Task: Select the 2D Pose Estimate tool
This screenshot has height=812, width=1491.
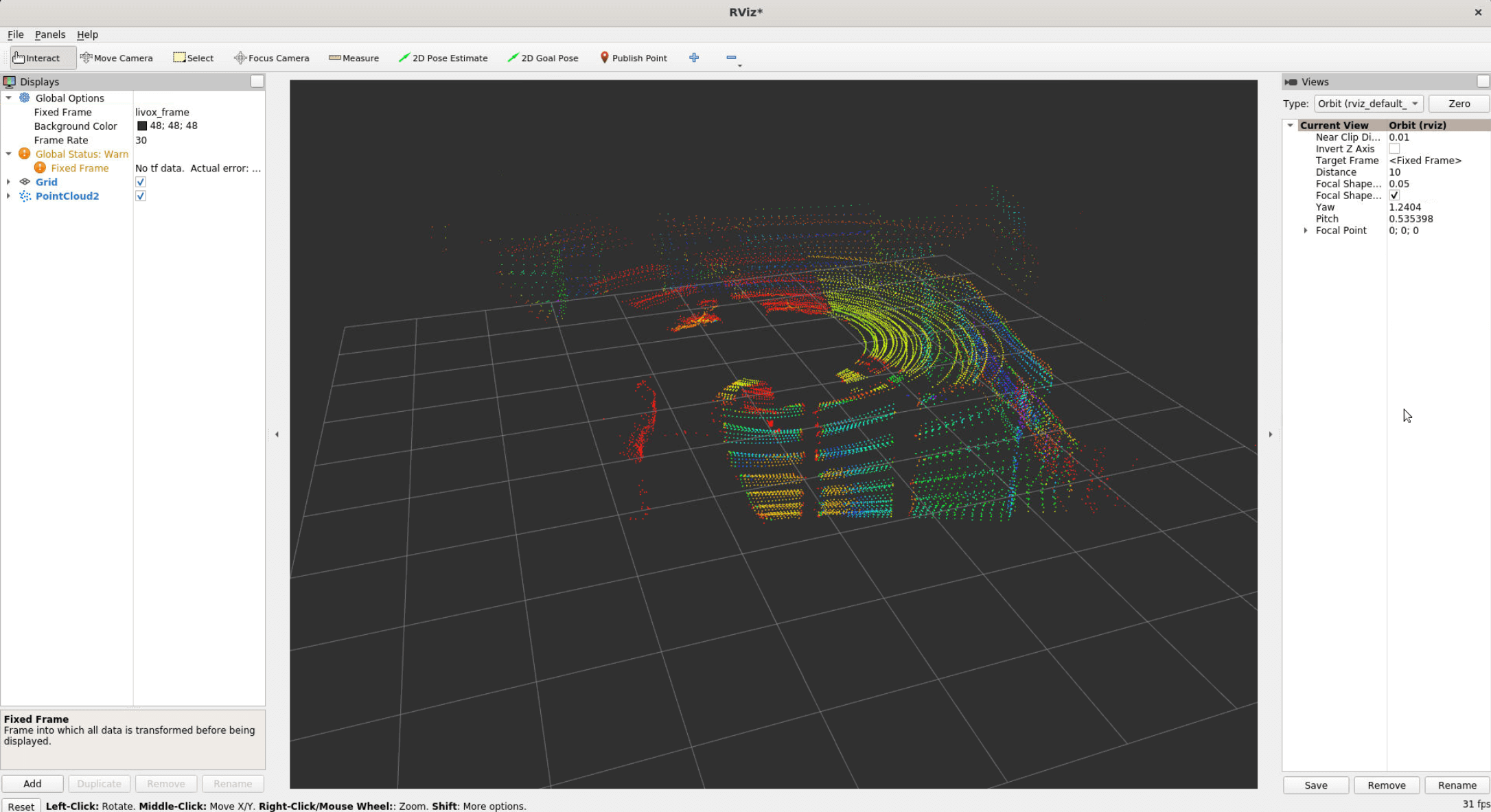Action: 443,58
